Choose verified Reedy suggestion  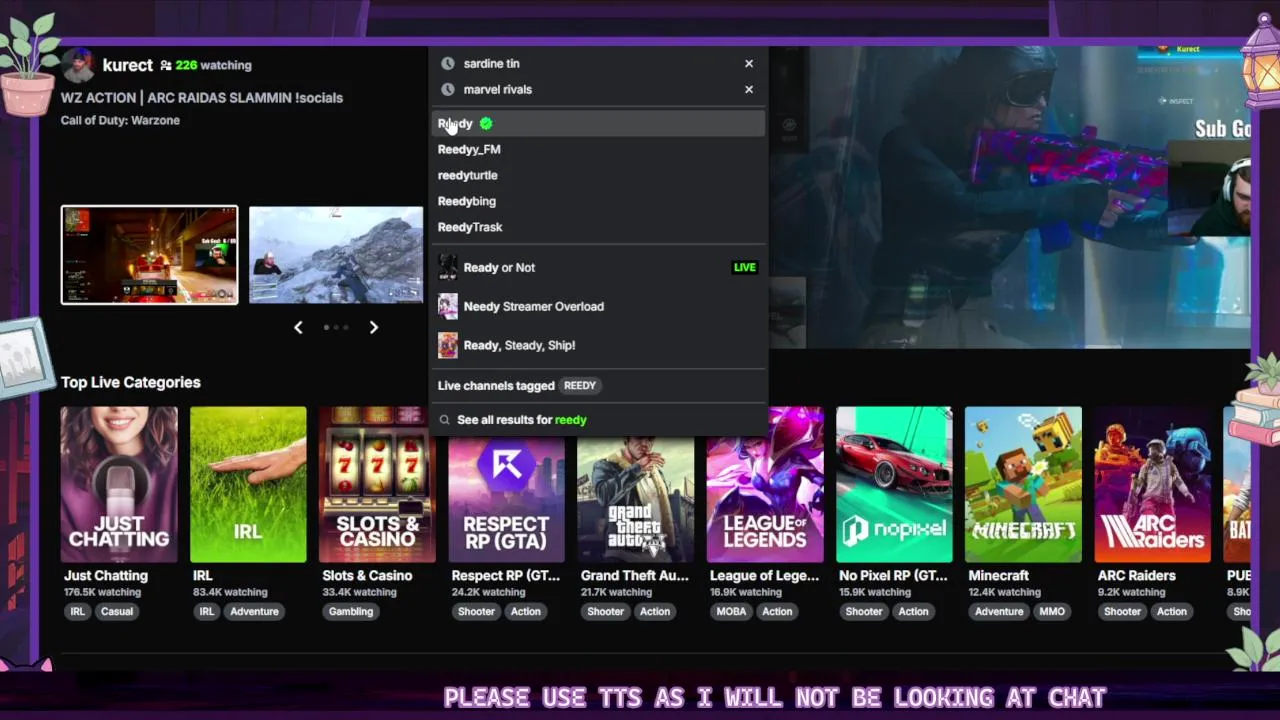click(x=598, y=123)
